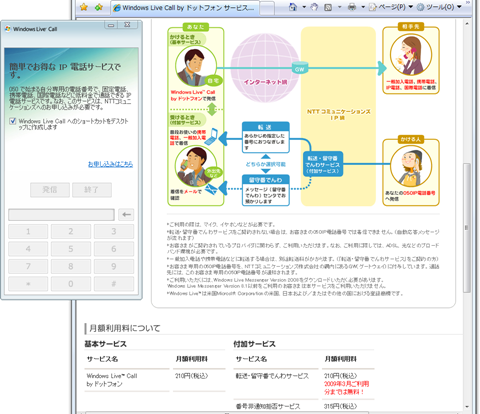Click the インターネット網 globe graphic
This screenshot has height=414, width=480.
[265, 67]
